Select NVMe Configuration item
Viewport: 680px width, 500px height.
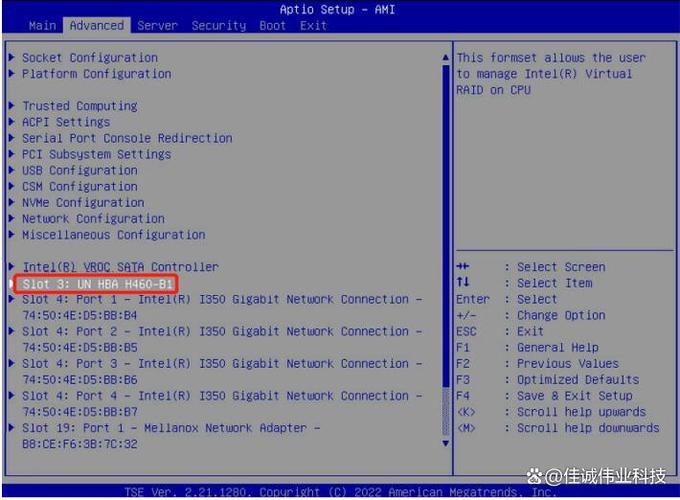(x=83, y=202)
